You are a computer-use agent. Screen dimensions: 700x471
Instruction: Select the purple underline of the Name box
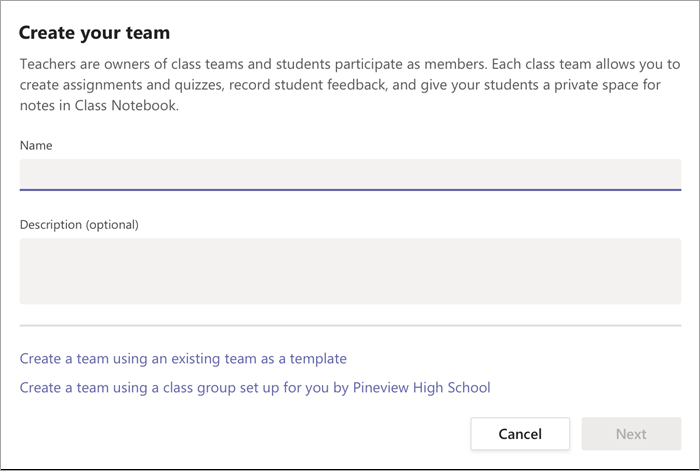pos(350,190)
